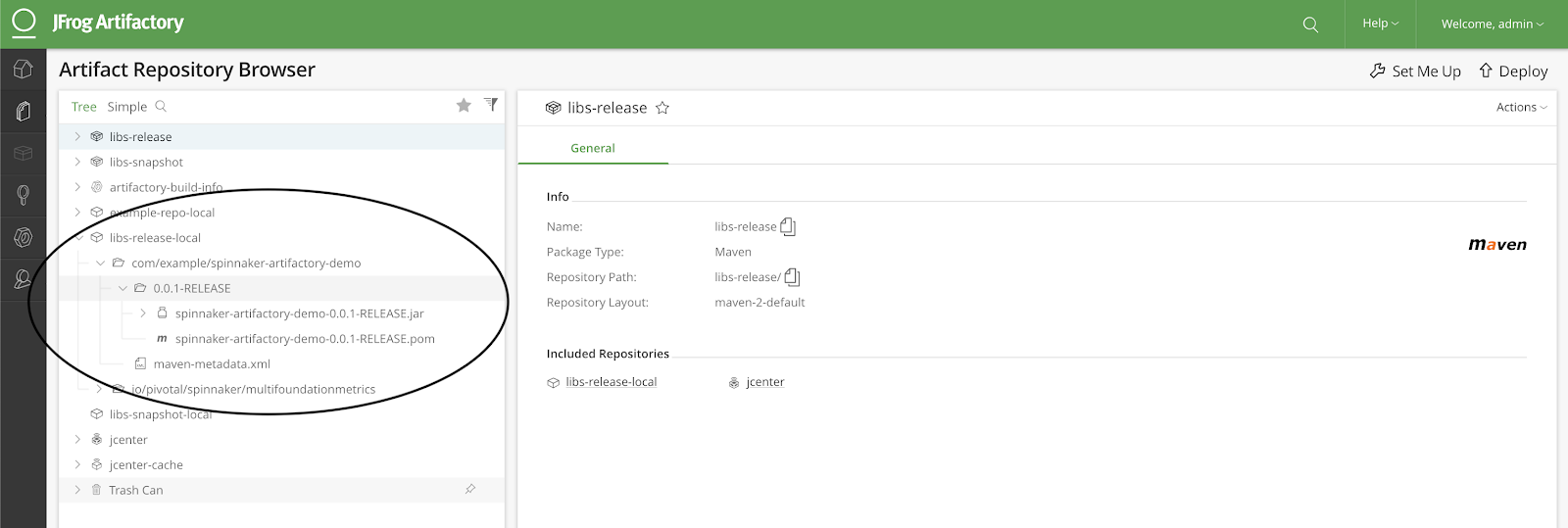The image size is (1568, 528).
Task: Click the Maven package type value
Action: coord(733,252)
